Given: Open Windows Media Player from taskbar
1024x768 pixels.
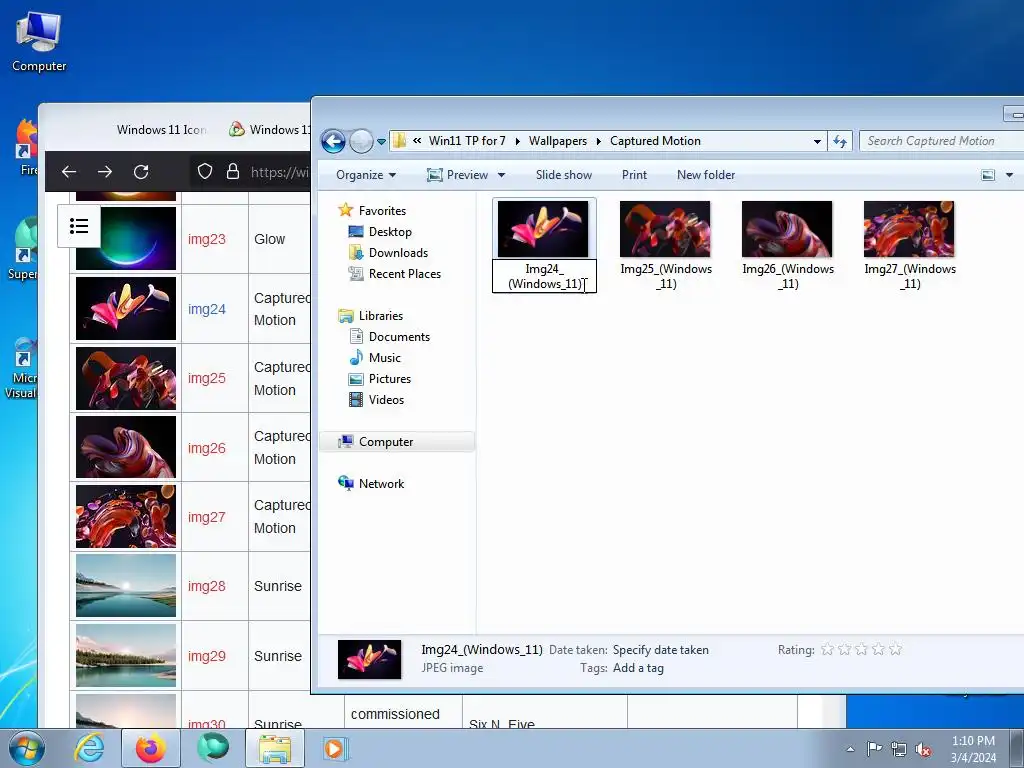Looking at the screenshot, I should (x=336, y=748).
